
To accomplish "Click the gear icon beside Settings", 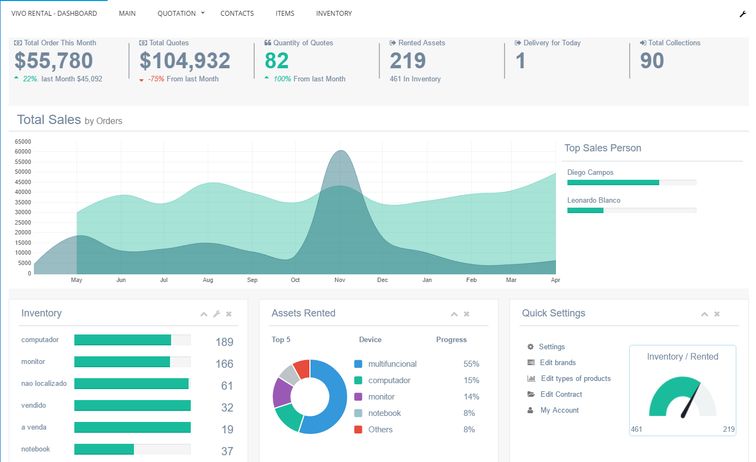I will tap(530, 347).
